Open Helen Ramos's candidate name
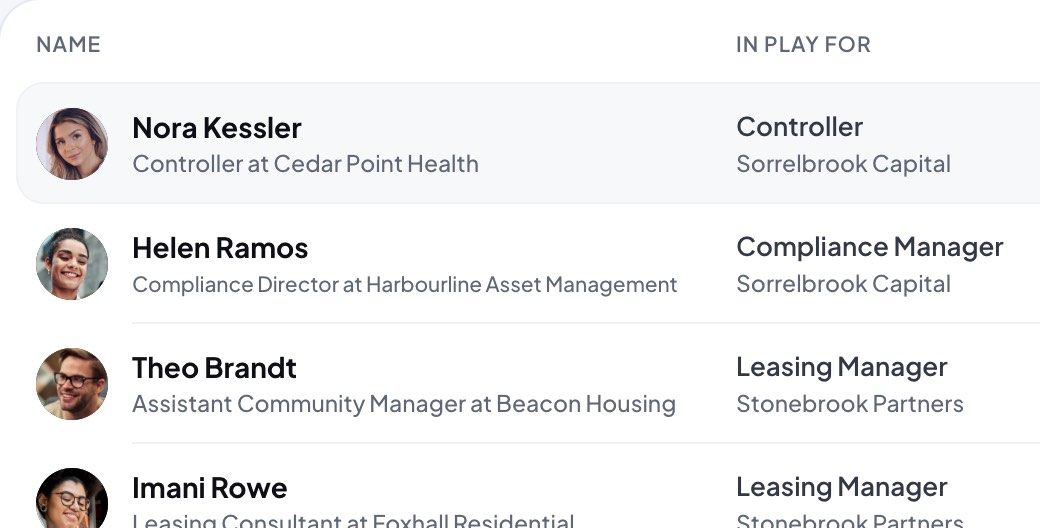The height and width of the screenshot is (528, 1040). pos(220,248)
